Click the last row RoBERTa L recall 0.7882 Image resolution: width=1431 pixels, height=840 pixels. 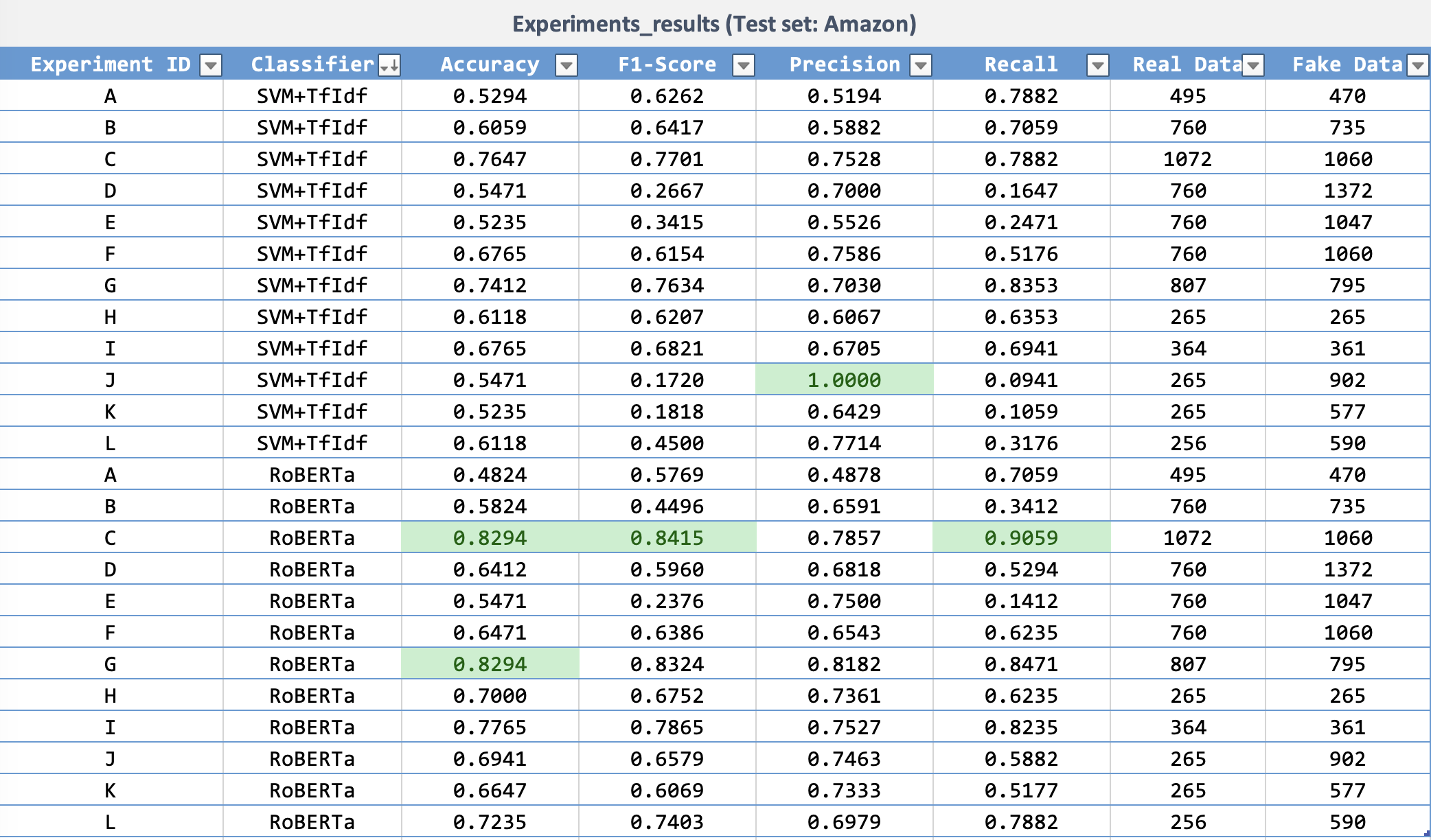1021,821
